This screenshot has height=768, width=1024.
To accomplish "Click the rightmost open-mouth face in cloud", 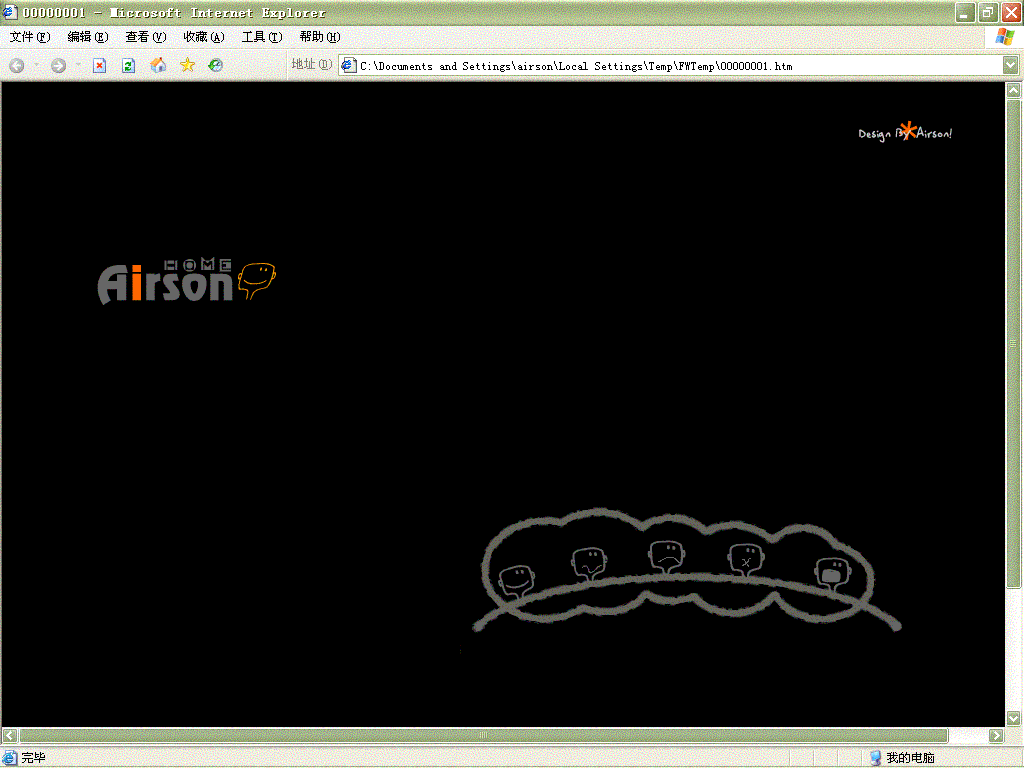I will [x=832, y=573].
